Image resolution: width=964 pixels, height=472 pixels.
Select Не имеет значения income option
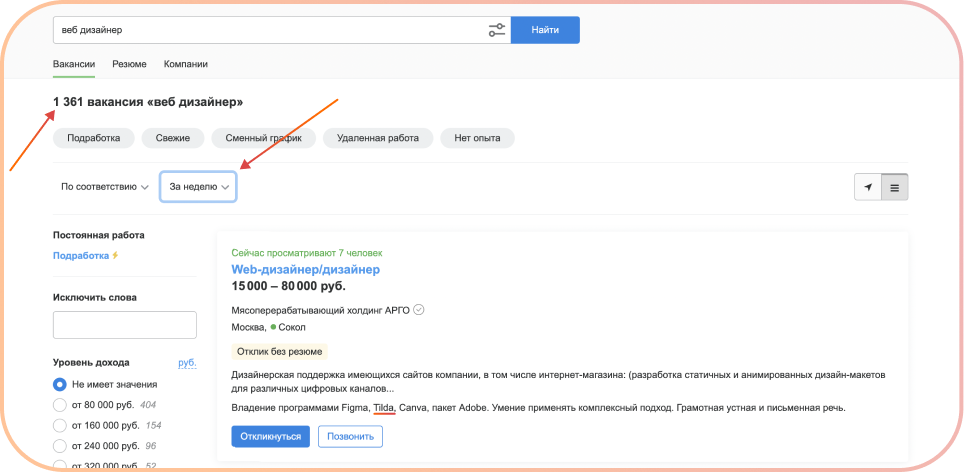tap(60, 385)
